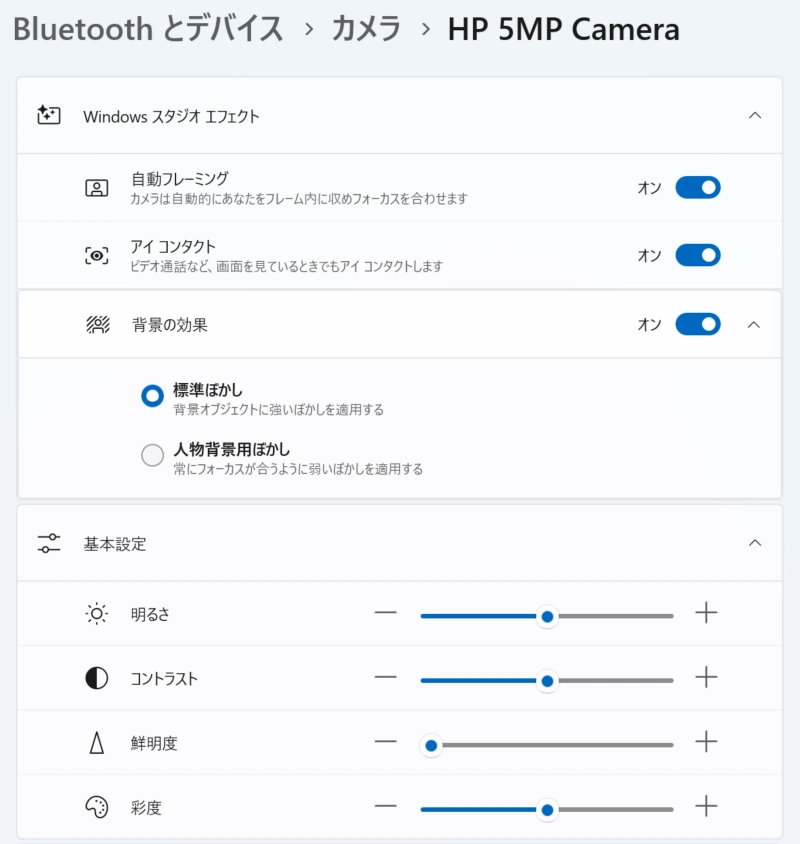Click the 明るさ sun icon
Screen dimensions: 800x844
tap(97, 614)
